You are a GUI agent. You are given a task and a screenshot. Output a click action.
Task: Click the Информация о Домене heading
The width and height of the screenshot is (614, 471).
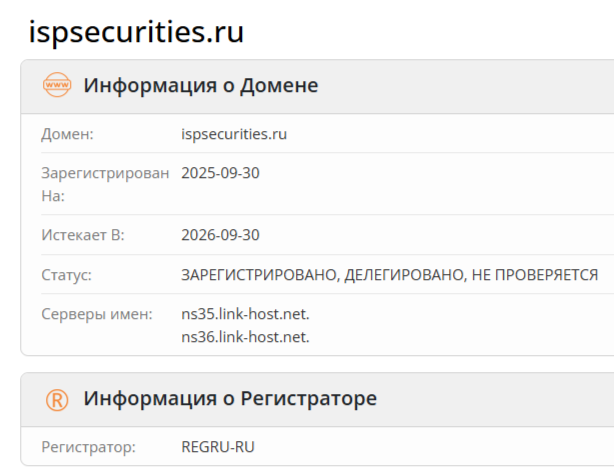200,86
